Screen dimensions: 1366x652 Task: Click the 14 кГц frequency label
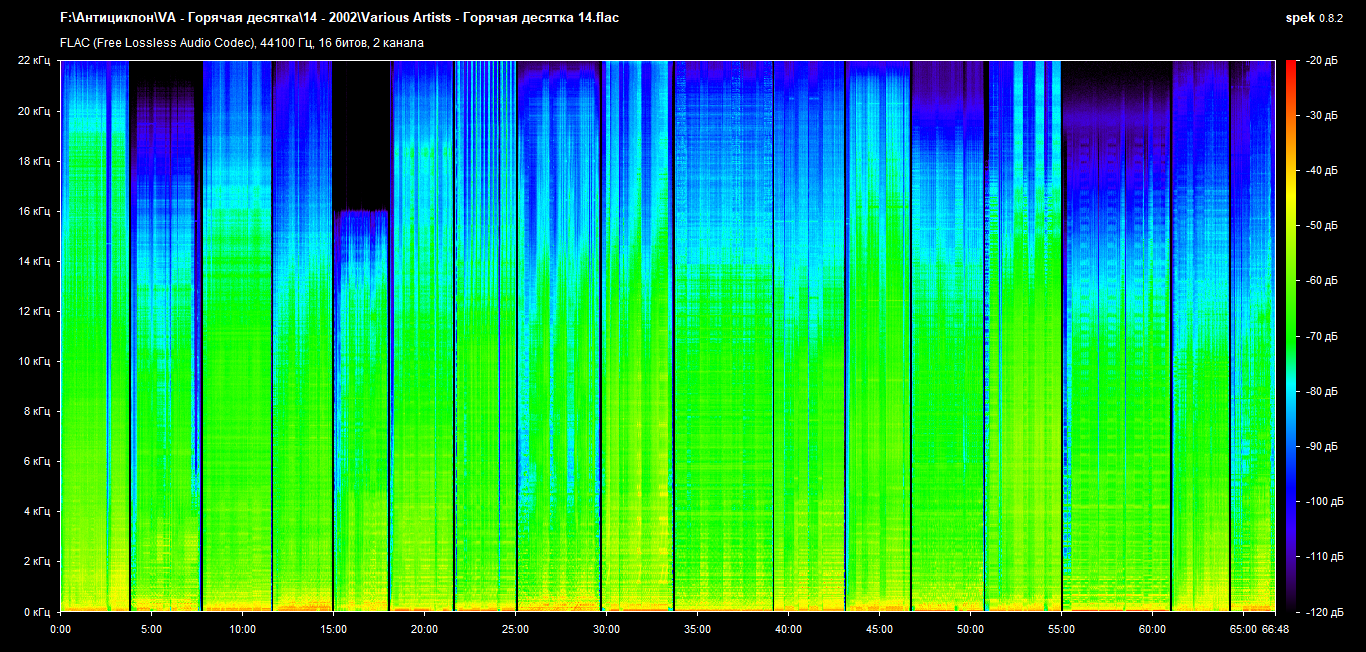coord(35,261)
